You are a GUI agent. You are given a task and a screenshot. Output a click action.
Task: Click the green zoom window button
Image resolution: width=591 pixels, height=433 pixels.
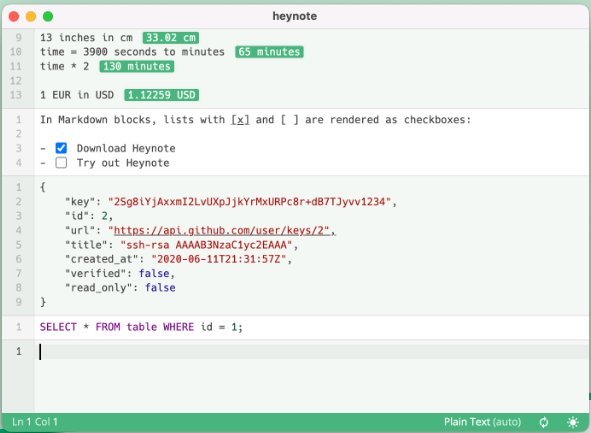[48, 16]
